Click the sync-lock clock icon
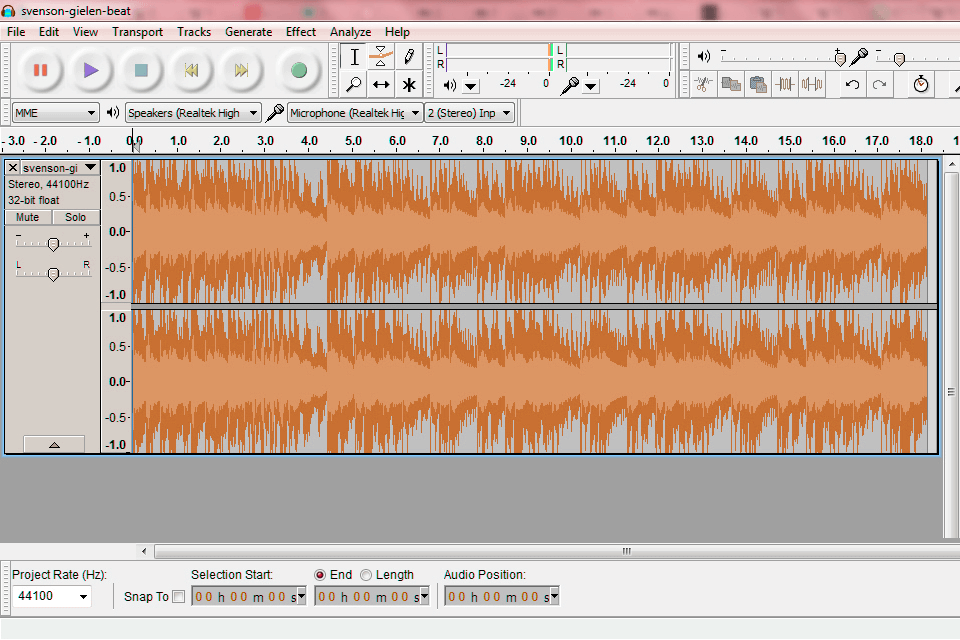 click(921, 84)
